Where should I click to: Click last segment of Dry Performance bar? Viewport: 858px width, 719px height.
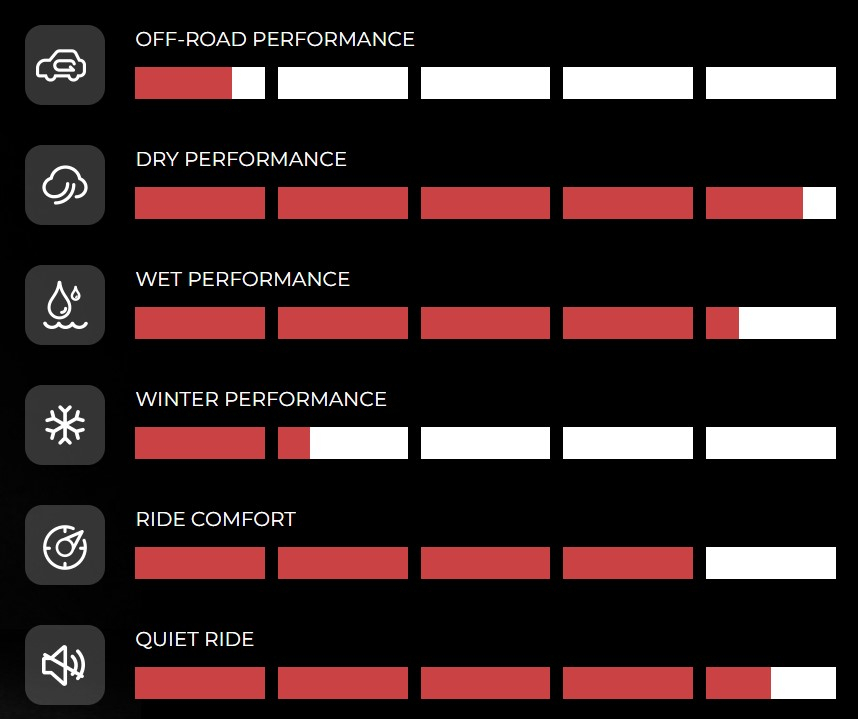click(770, 203)
